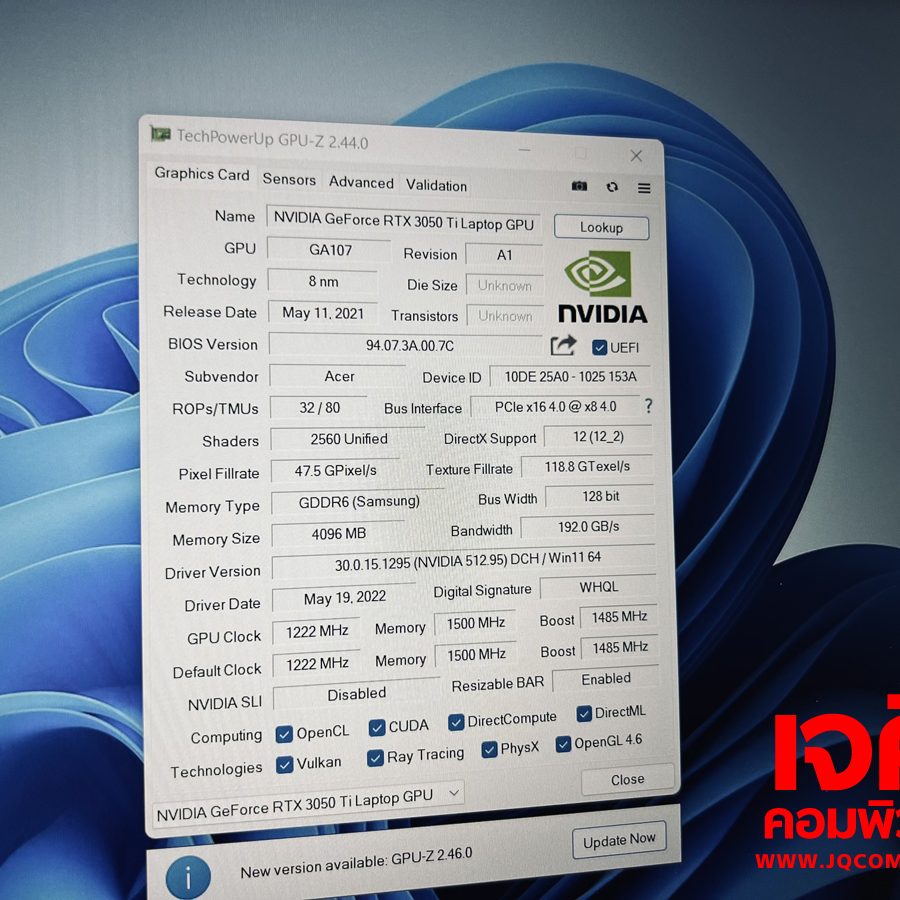Click the PCIe x16 4.0 bus interface value

pos(555,407)
